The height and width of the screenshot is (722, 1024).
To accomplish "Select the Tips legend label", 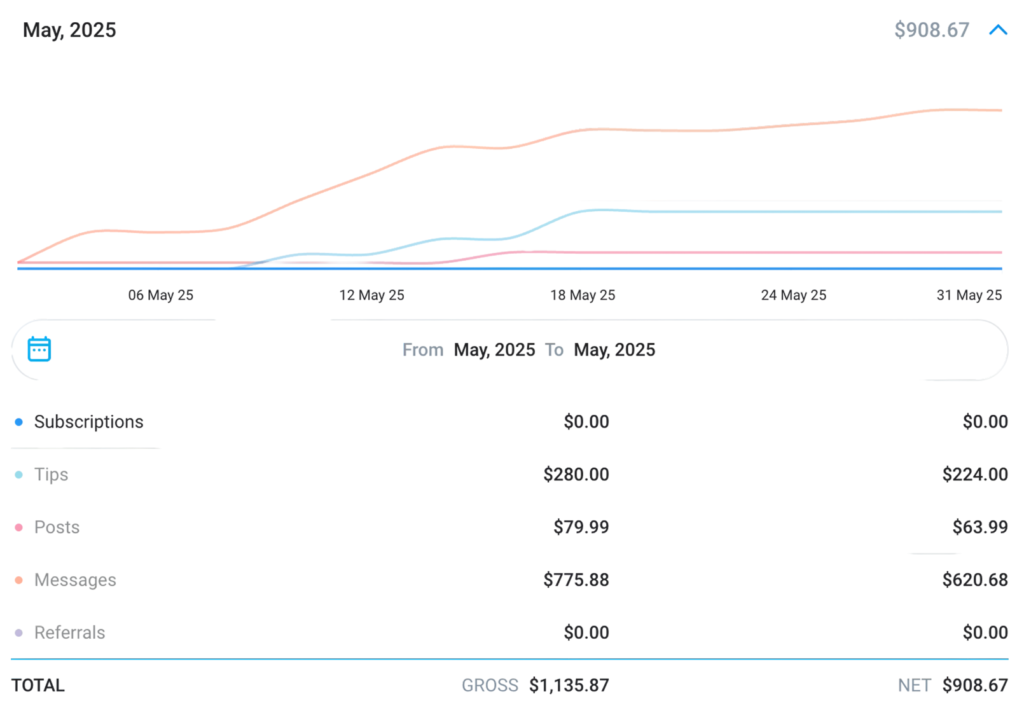I will [x=51, y=475].
